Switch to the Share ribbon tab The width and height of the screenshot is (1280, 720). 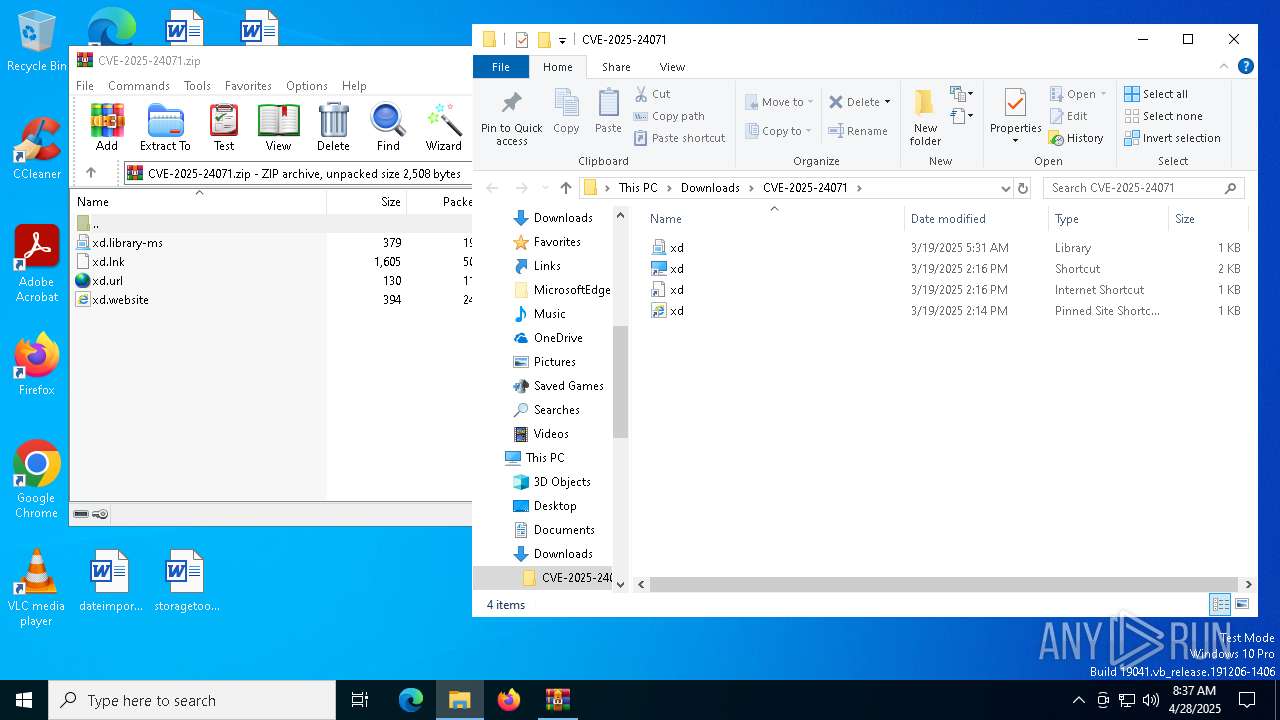tap(616, 67)
